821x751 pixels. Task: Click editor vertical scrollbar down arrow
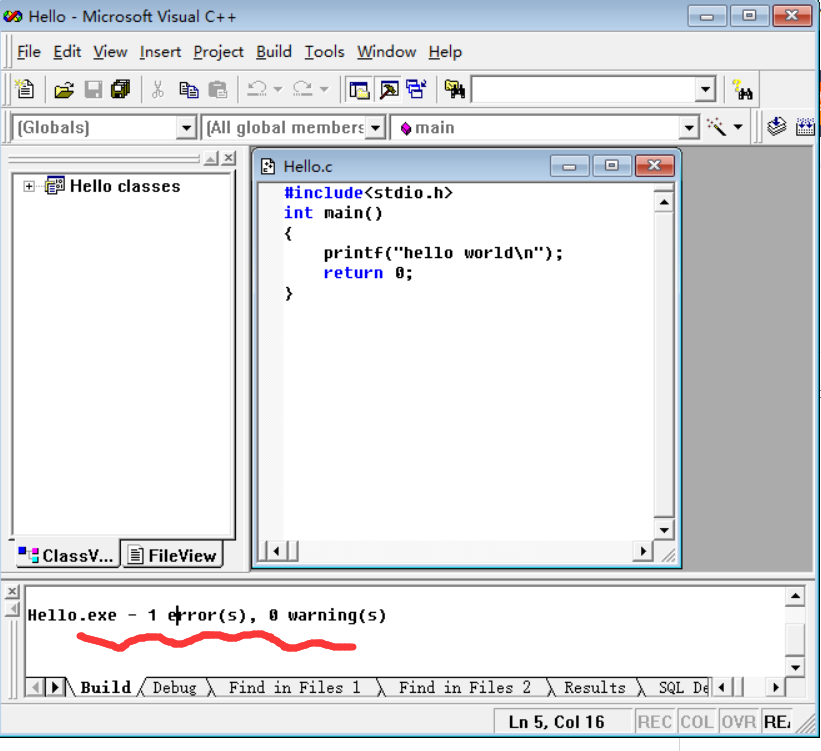[x=664, y=530]
